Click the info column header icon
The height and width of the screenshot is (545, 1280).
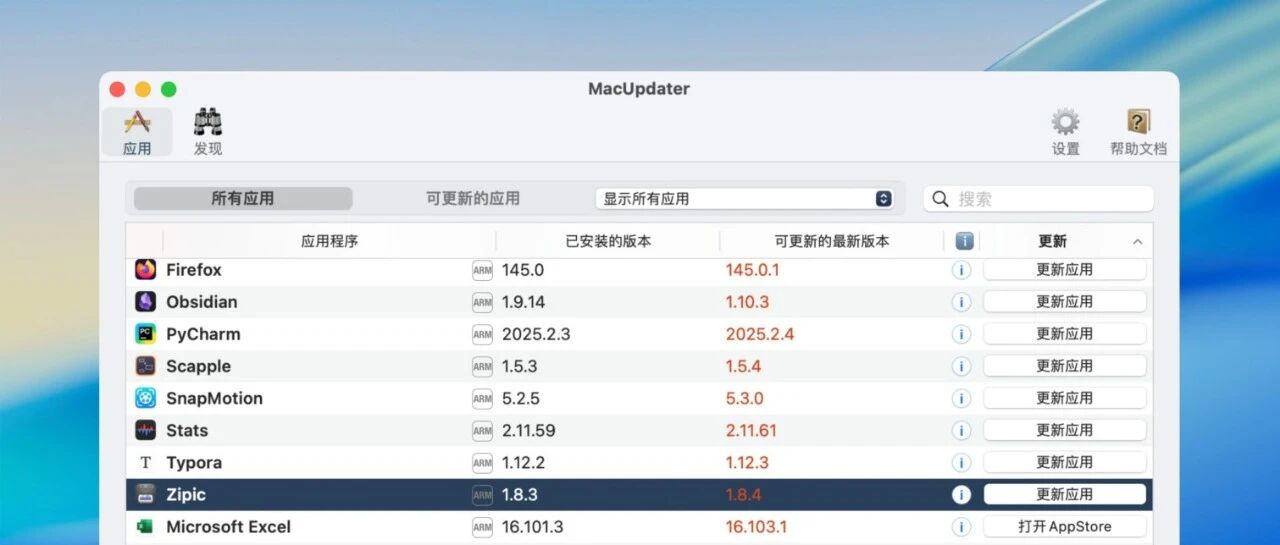(964, 241)
